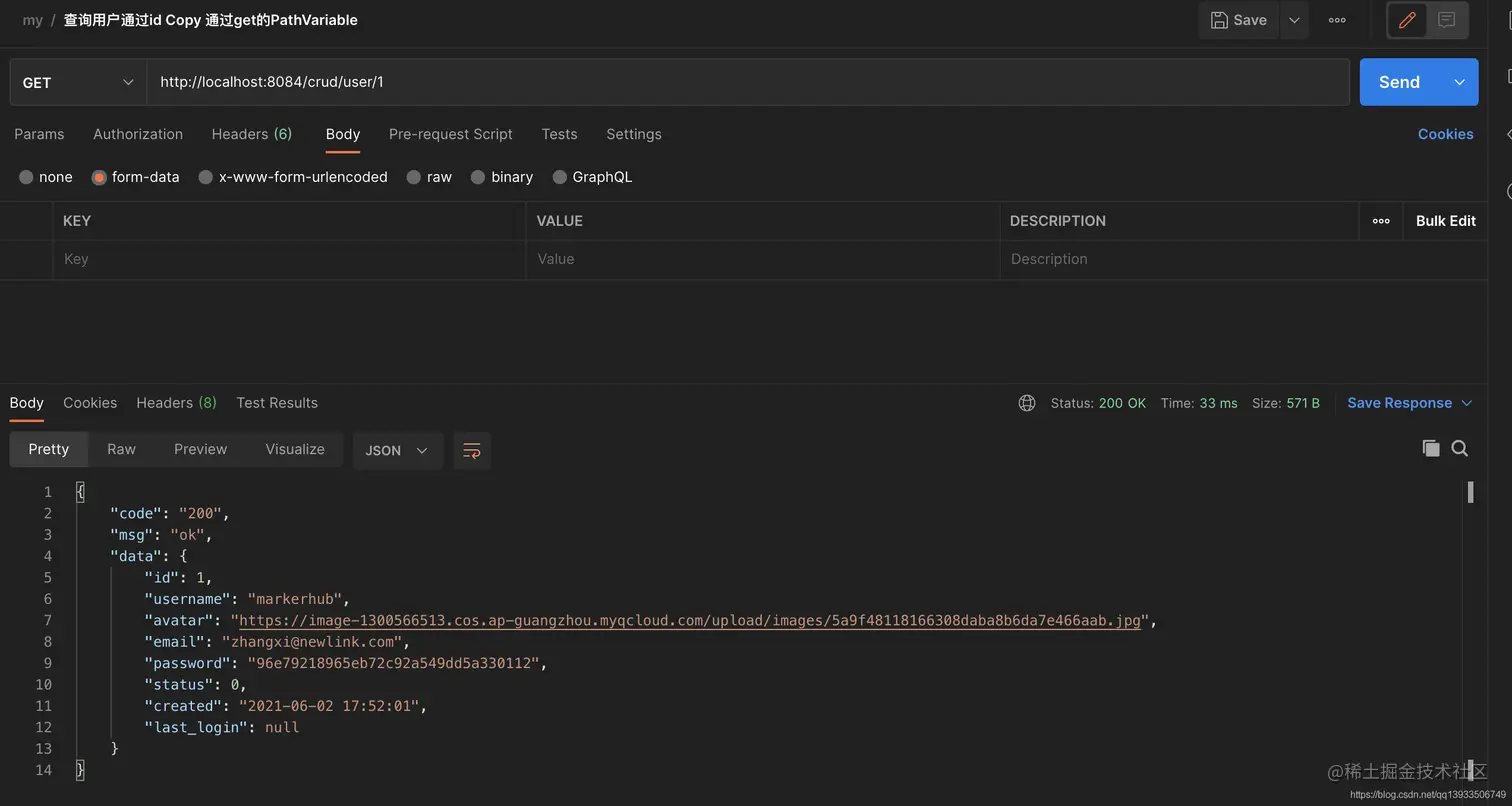
Task: Click Bulk Edit for form-data
Action: pos(1445,221)
